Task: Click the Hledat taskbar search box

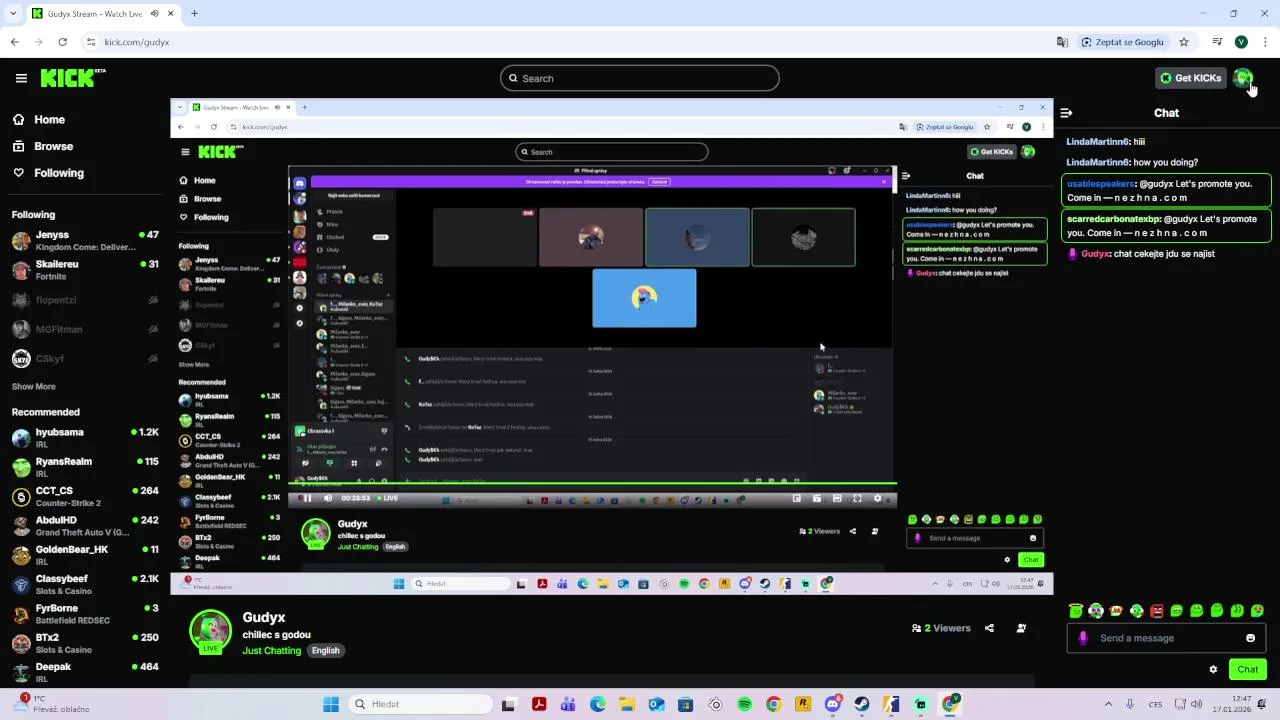Action: point(420,704)
